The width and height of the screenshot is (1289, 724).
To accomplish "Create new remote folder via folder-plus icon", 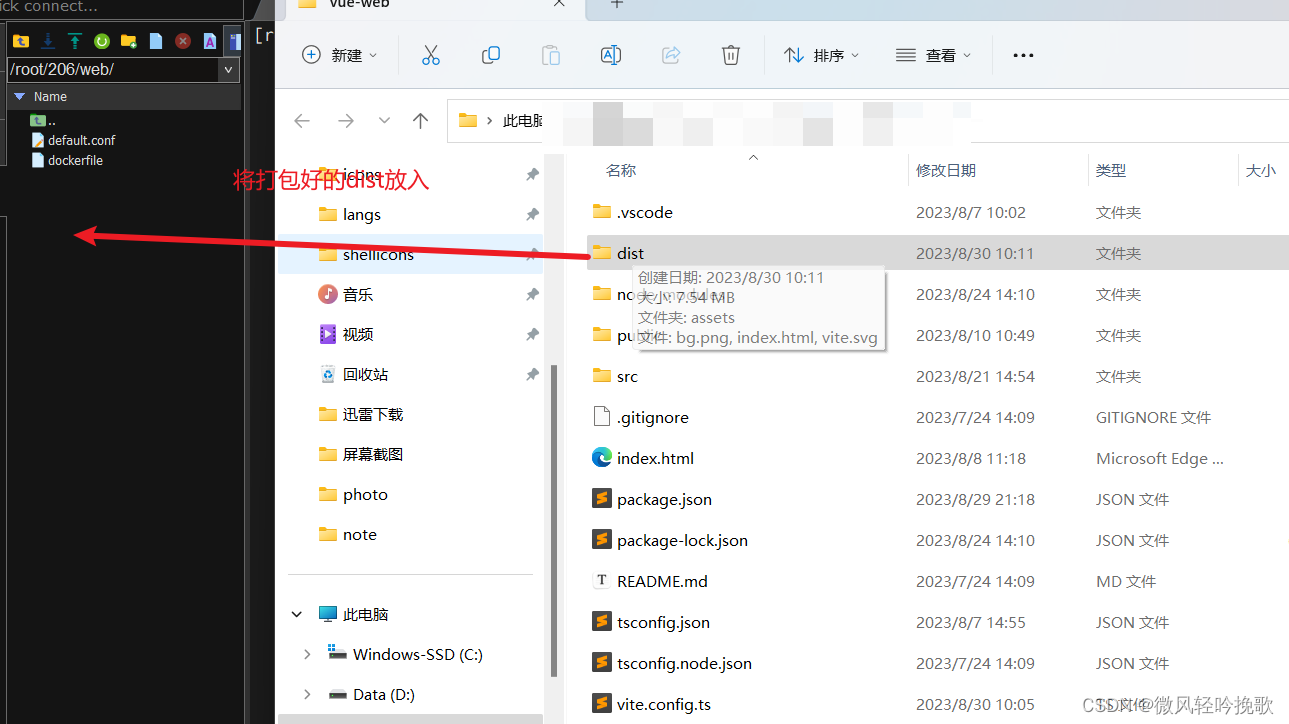I will [128, 41].
